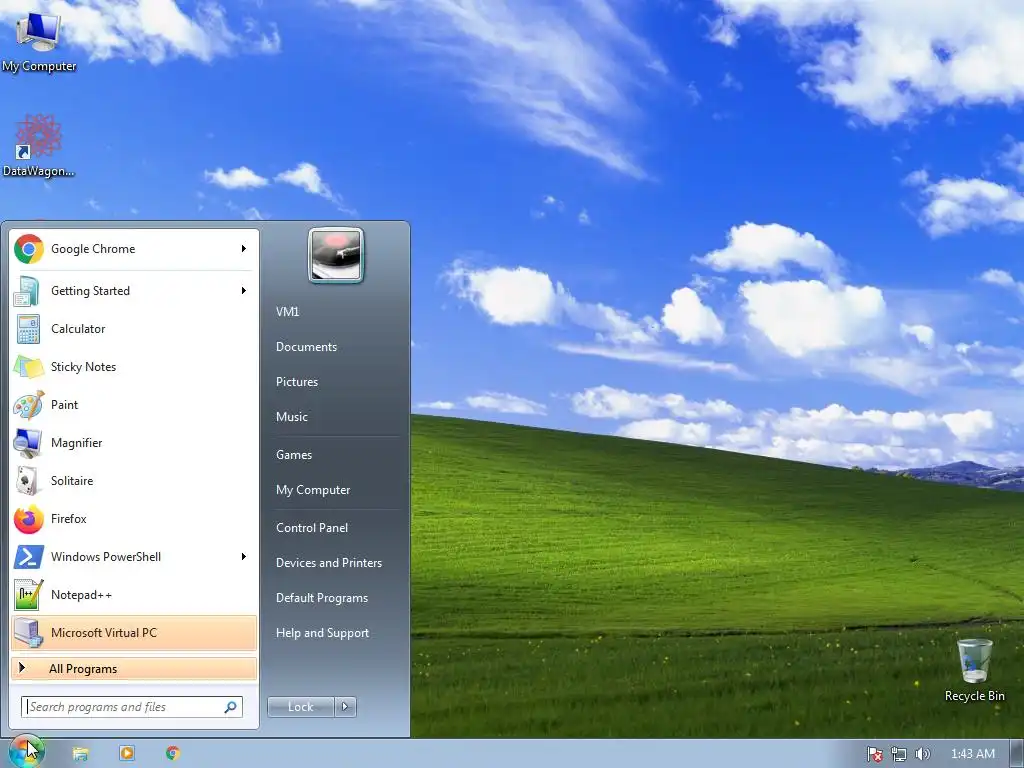Expand Windows PowerShell jump list arrow

pos(244,556)
